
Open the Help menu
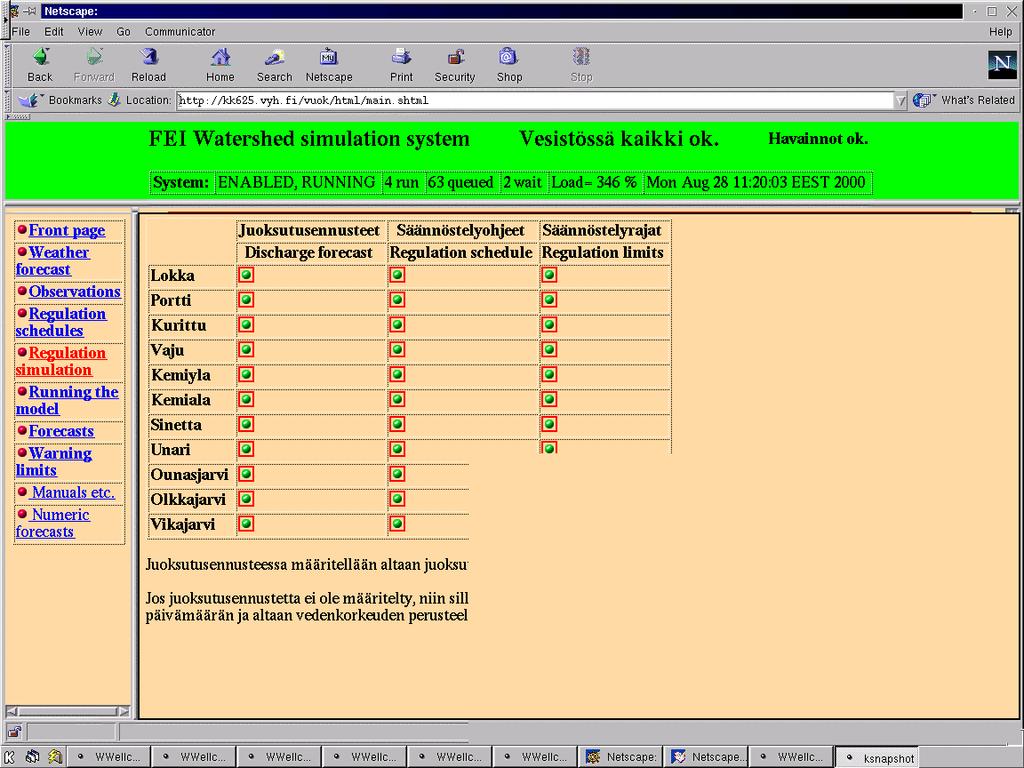coord(1000,31)
